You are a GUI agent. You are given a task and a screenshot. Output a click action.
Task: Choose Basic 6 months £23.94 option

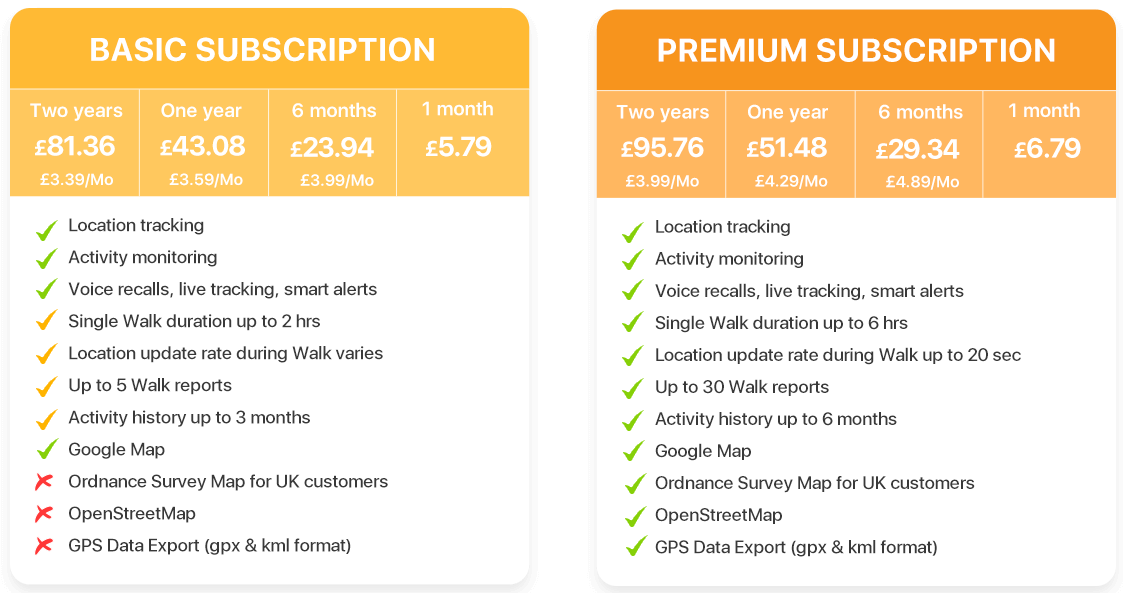[x=333, y=143]
